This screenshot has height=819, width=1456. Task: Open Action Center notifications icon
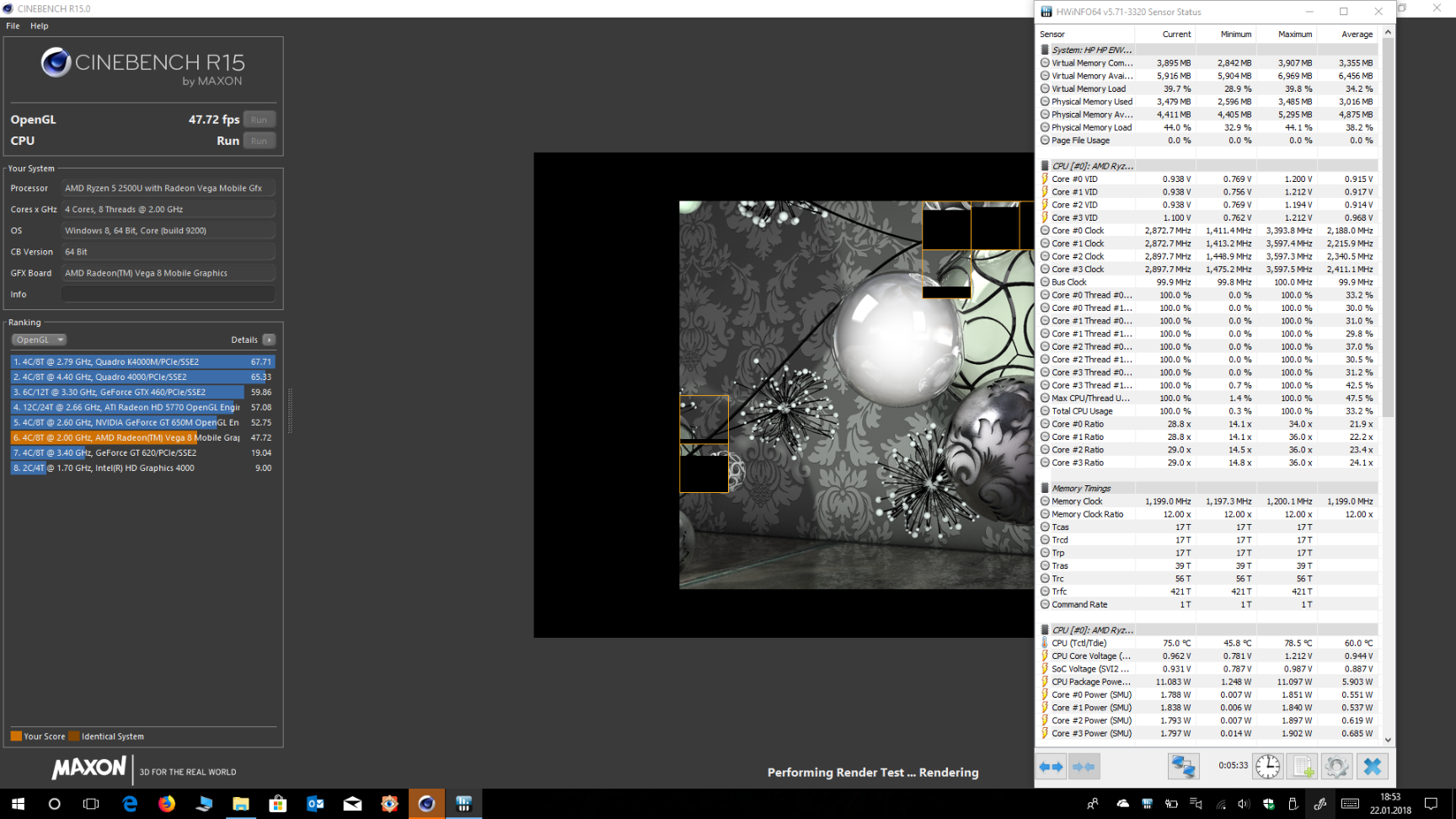point(1431,804)
